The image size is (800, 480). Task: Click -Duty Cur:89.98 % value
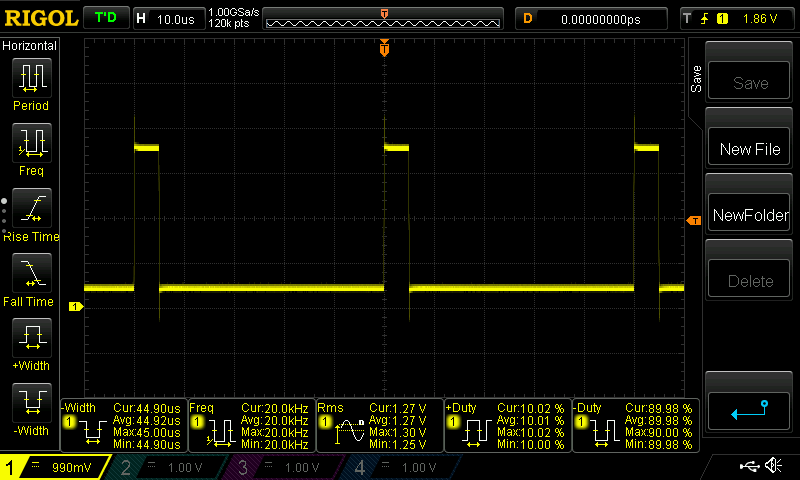(x=659, y=409)
